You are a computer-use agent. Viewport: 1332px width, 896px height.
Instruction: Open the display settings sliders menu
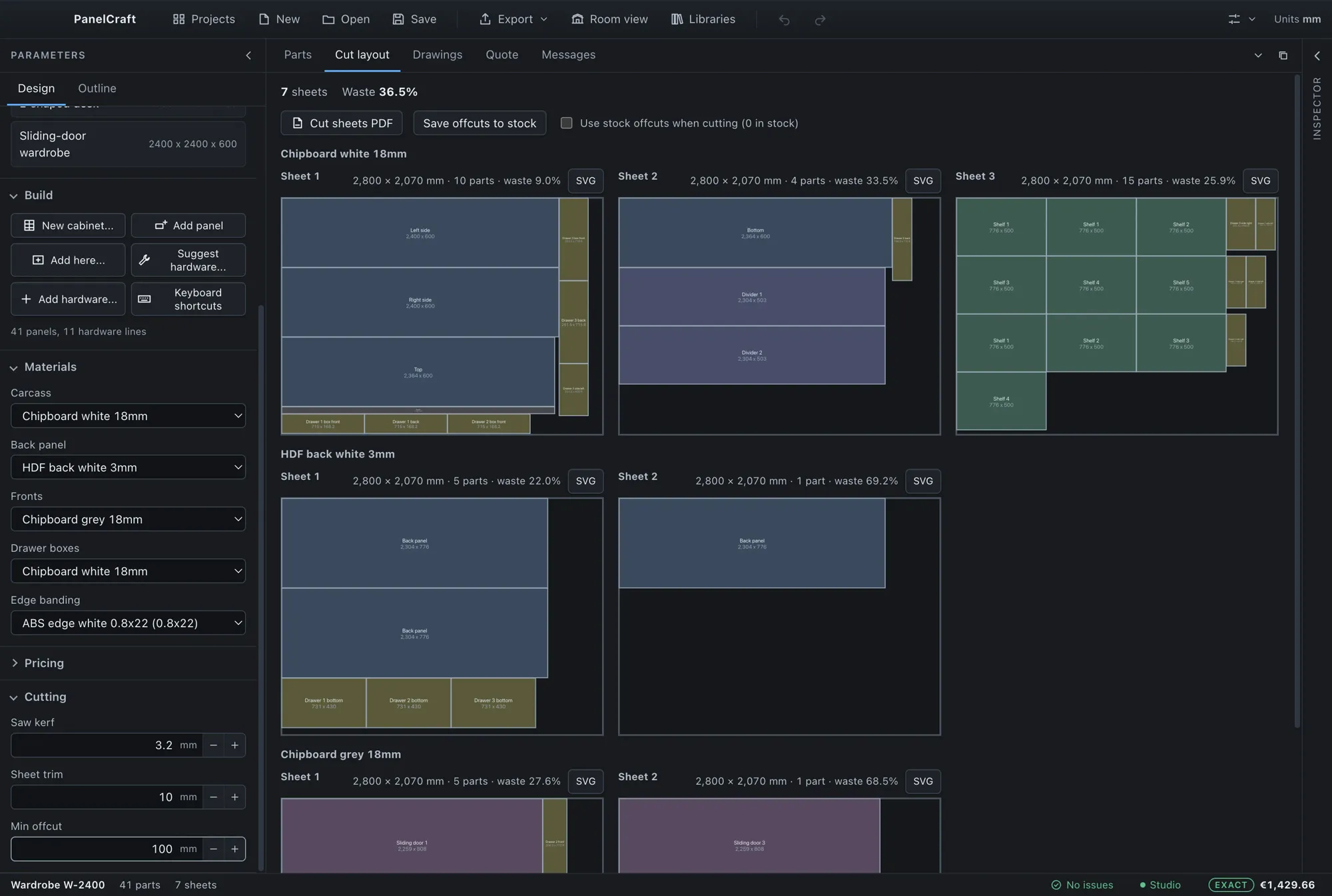coord(1241,19)
